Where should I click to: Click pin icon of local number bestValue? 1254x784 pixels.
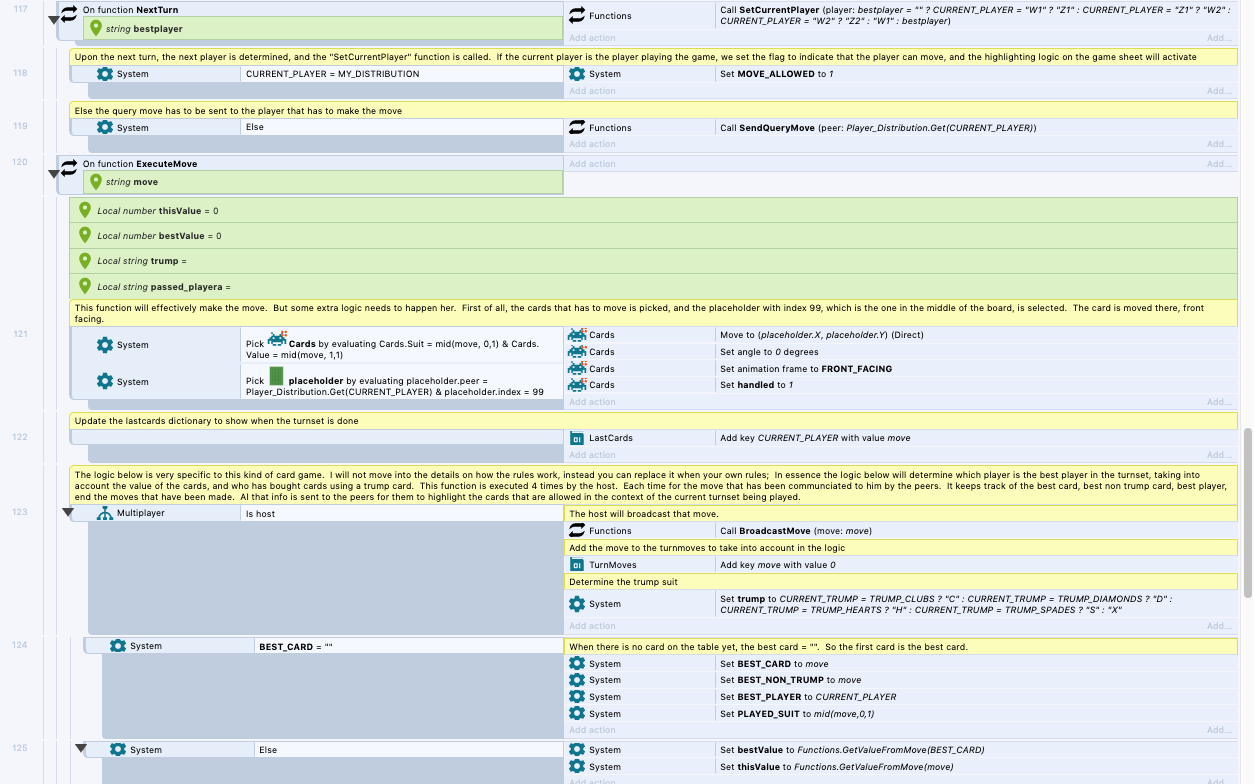tap(84, 236)
